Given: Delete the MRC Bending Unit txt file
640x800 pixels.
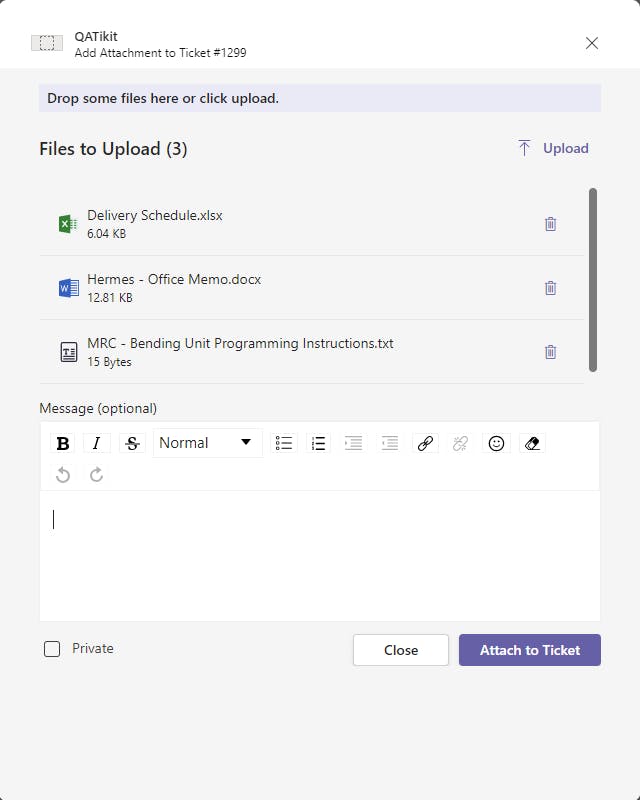Looking at the screenshot, I should pos(550,352).
